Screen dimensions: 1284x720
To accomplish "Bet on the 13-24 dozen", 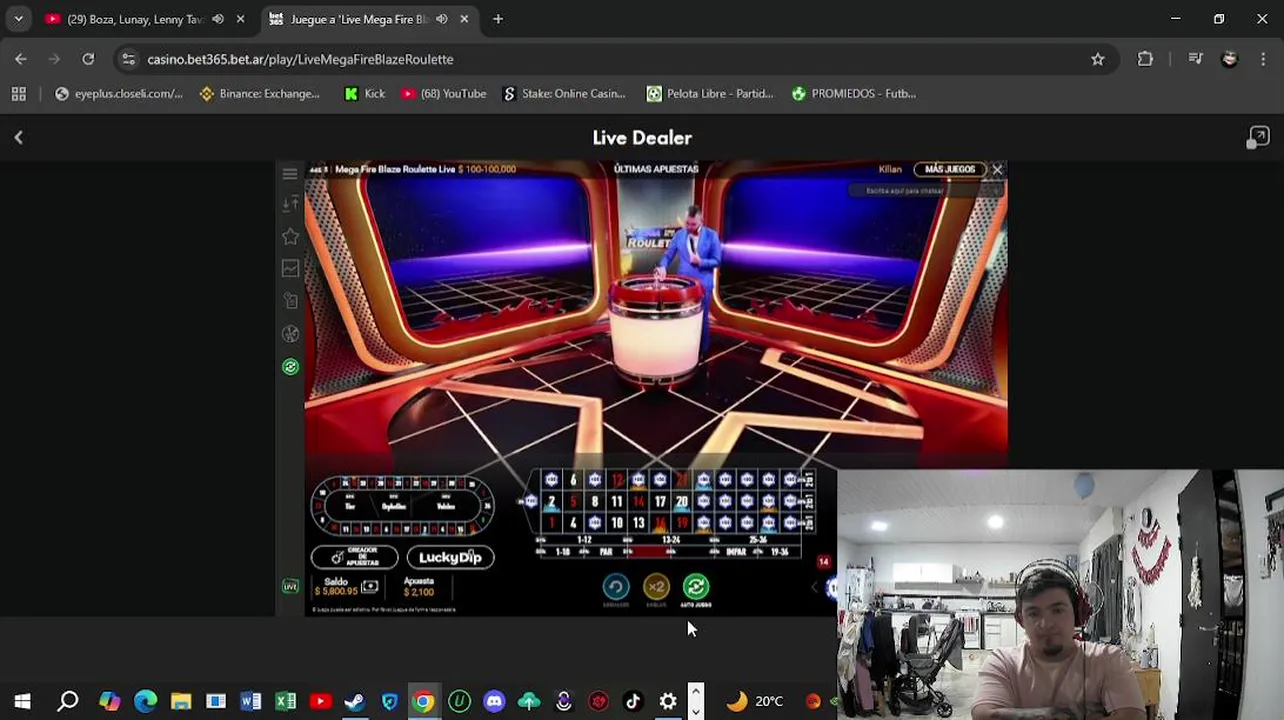I will 671,539.
